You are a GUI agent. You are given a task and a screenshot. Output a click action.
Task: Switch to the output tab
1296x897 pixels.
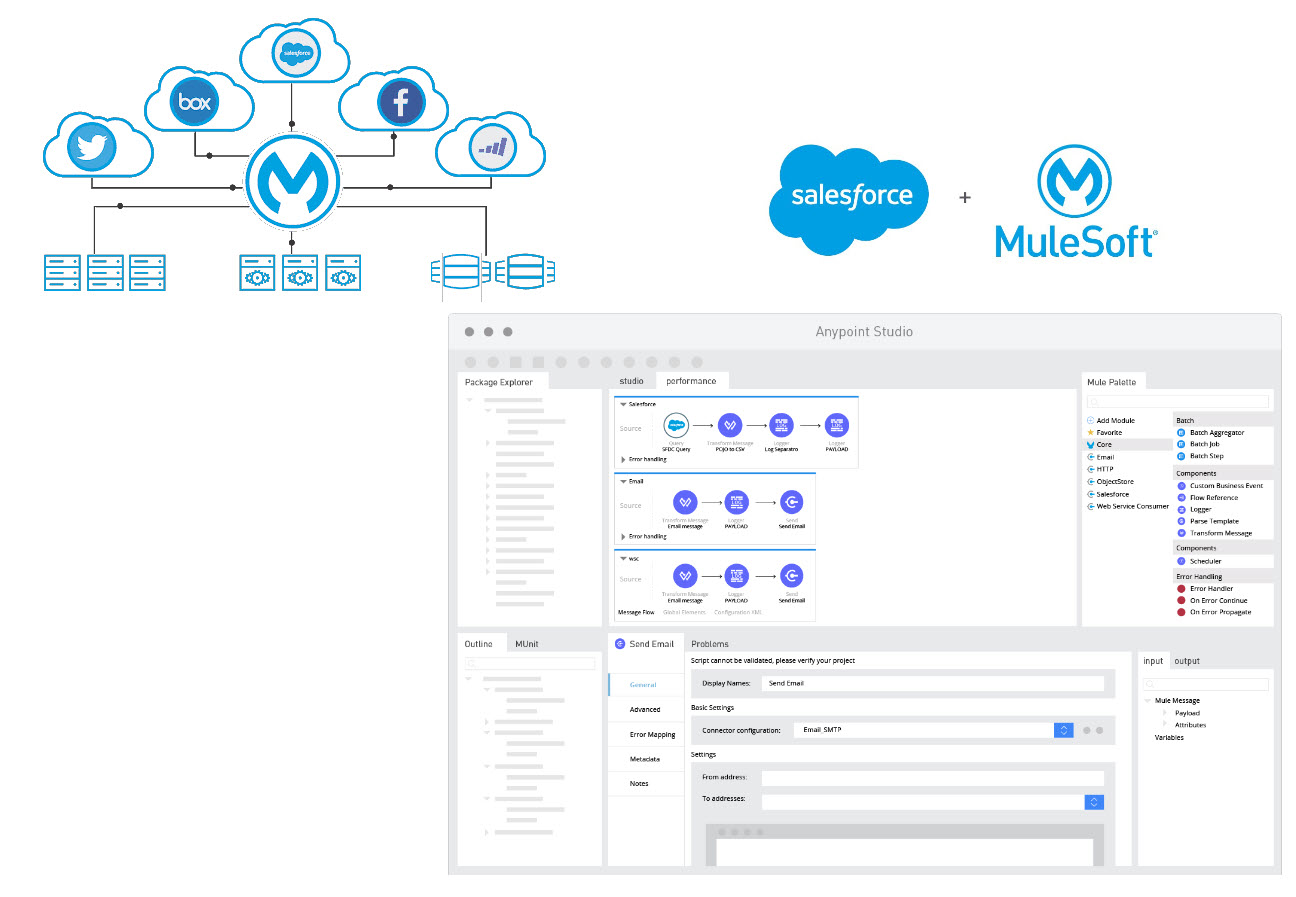pos(1187,661)
